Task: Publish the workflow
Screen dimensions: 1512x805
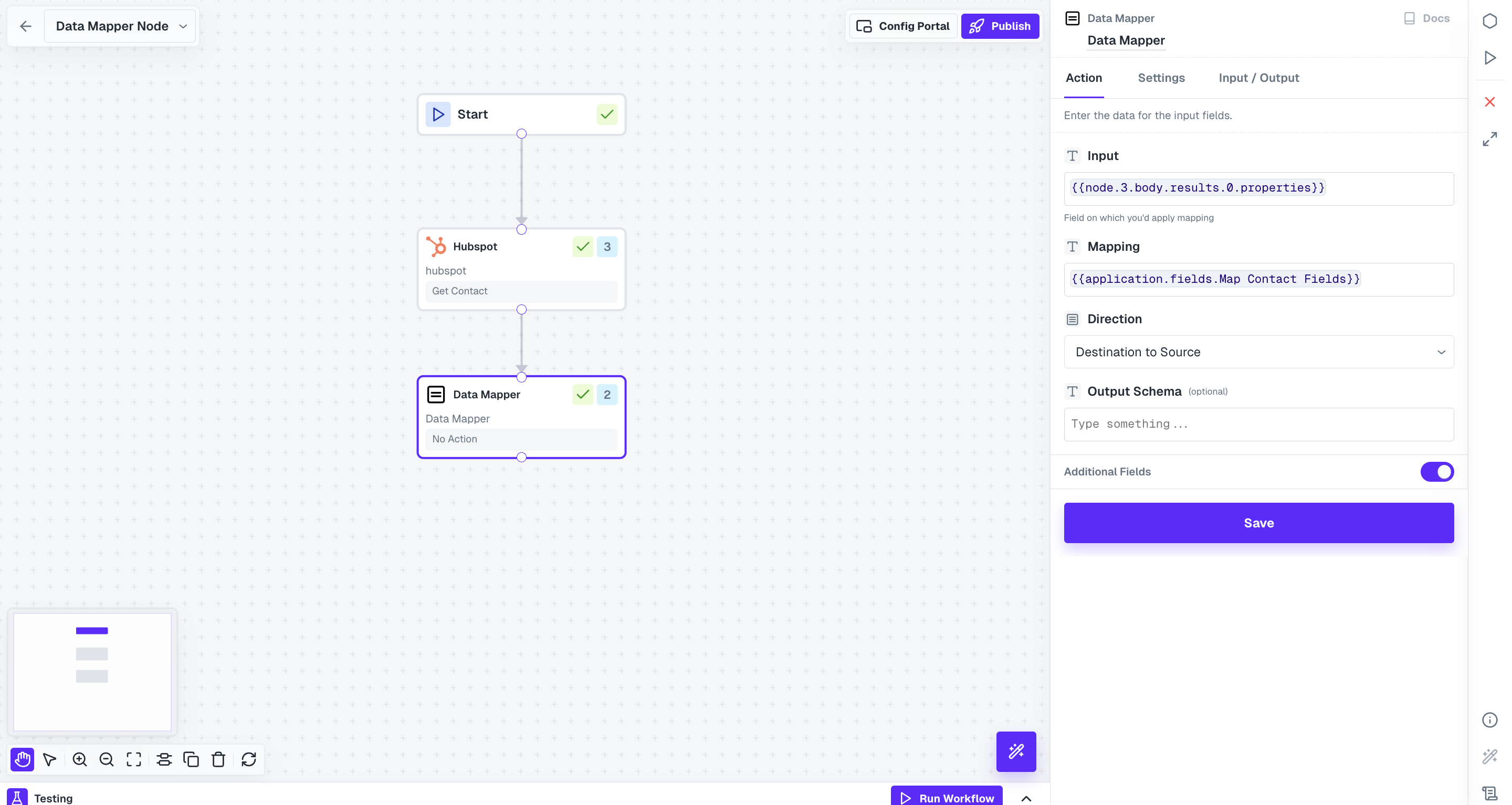Action: (1000, 26)
